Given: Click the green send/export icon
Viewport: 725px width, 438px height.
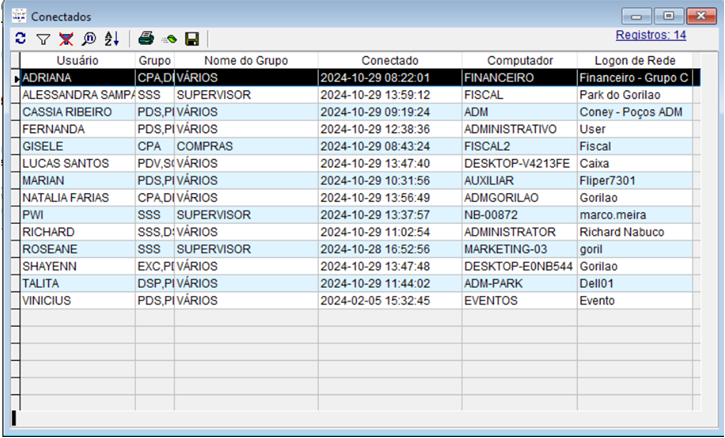Looking at the screenshot, I should (169, 39).
